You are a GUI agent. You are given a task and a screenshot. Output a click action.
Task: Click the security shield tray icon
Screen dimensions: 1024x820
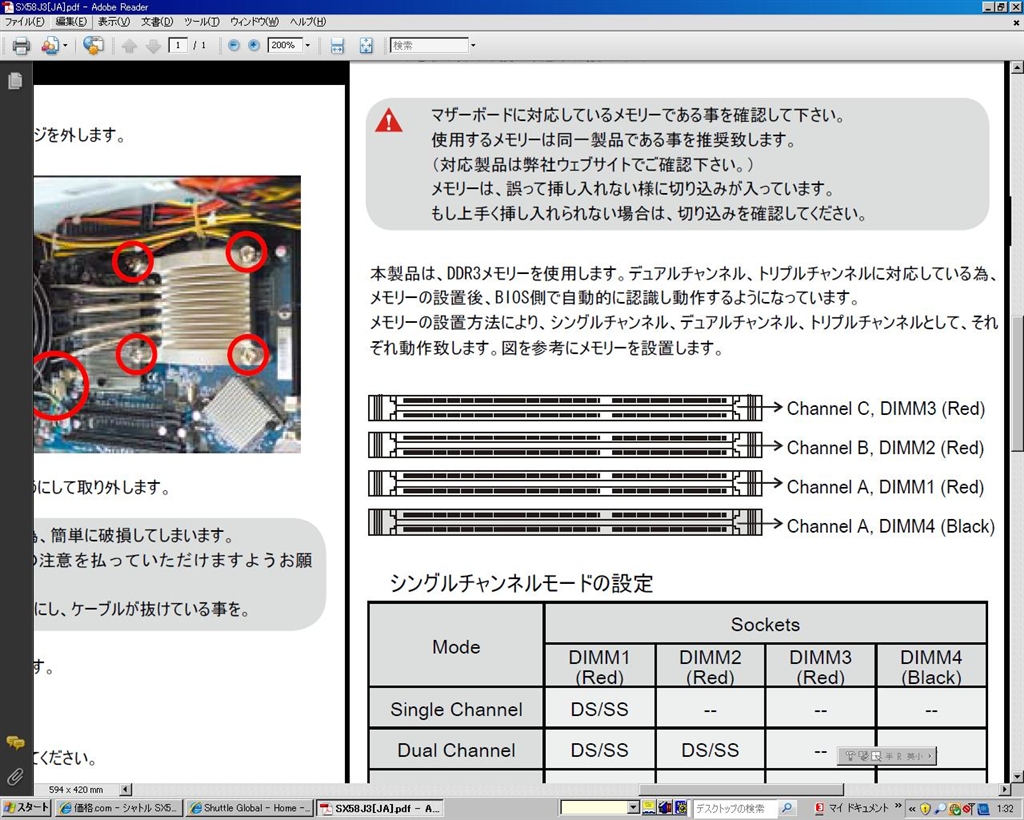(x=925, y=808)
